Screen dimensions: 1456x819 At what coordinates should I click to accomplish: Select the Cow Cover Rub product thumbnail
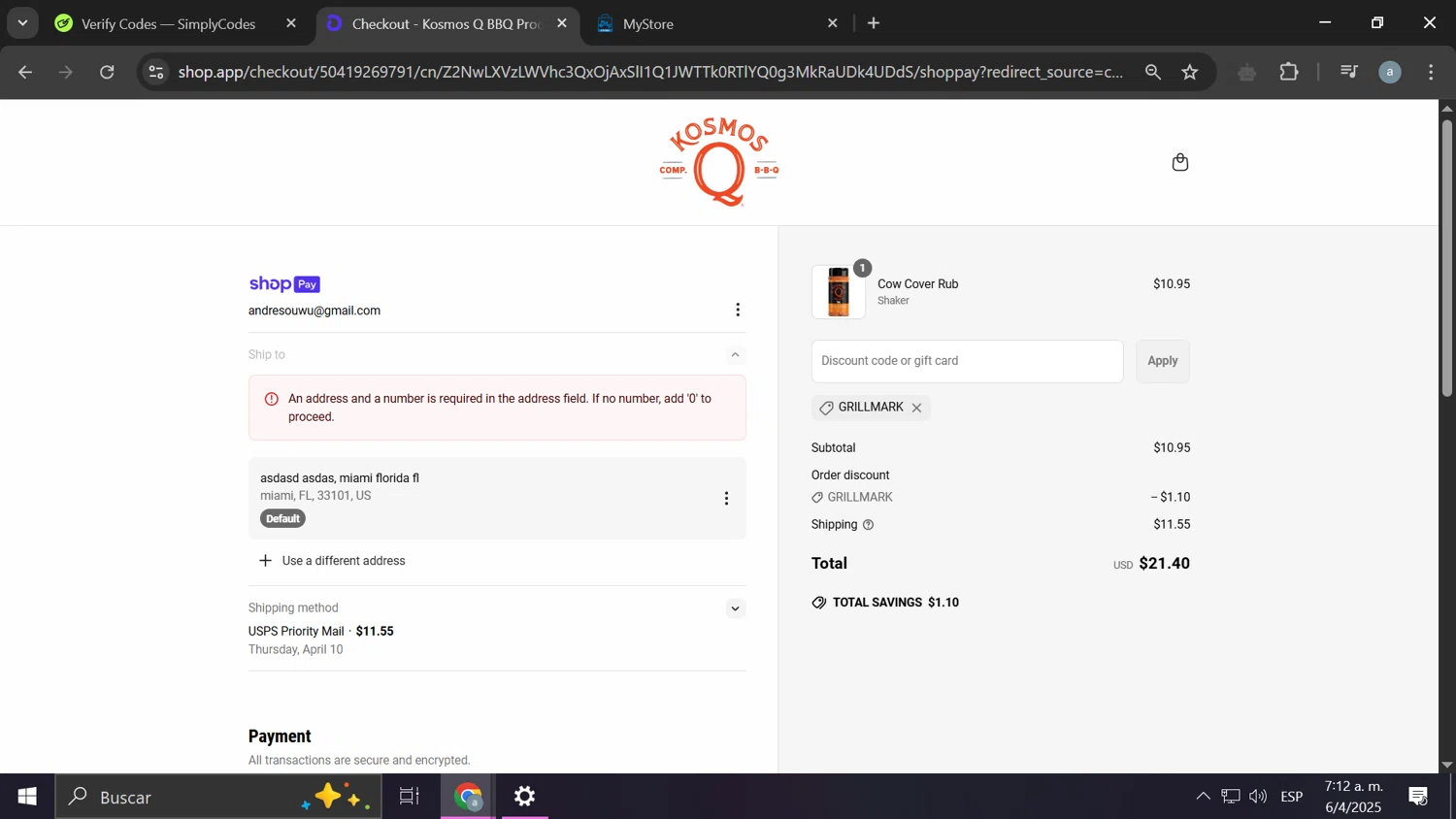coord(839,292)
